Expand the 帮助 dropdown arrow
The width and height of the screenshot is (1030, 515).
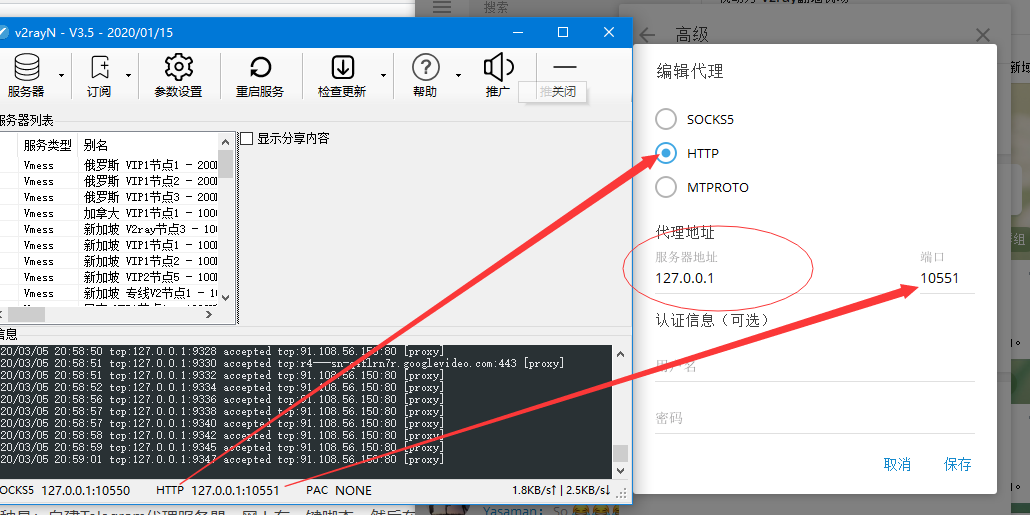tap(458, 76)
